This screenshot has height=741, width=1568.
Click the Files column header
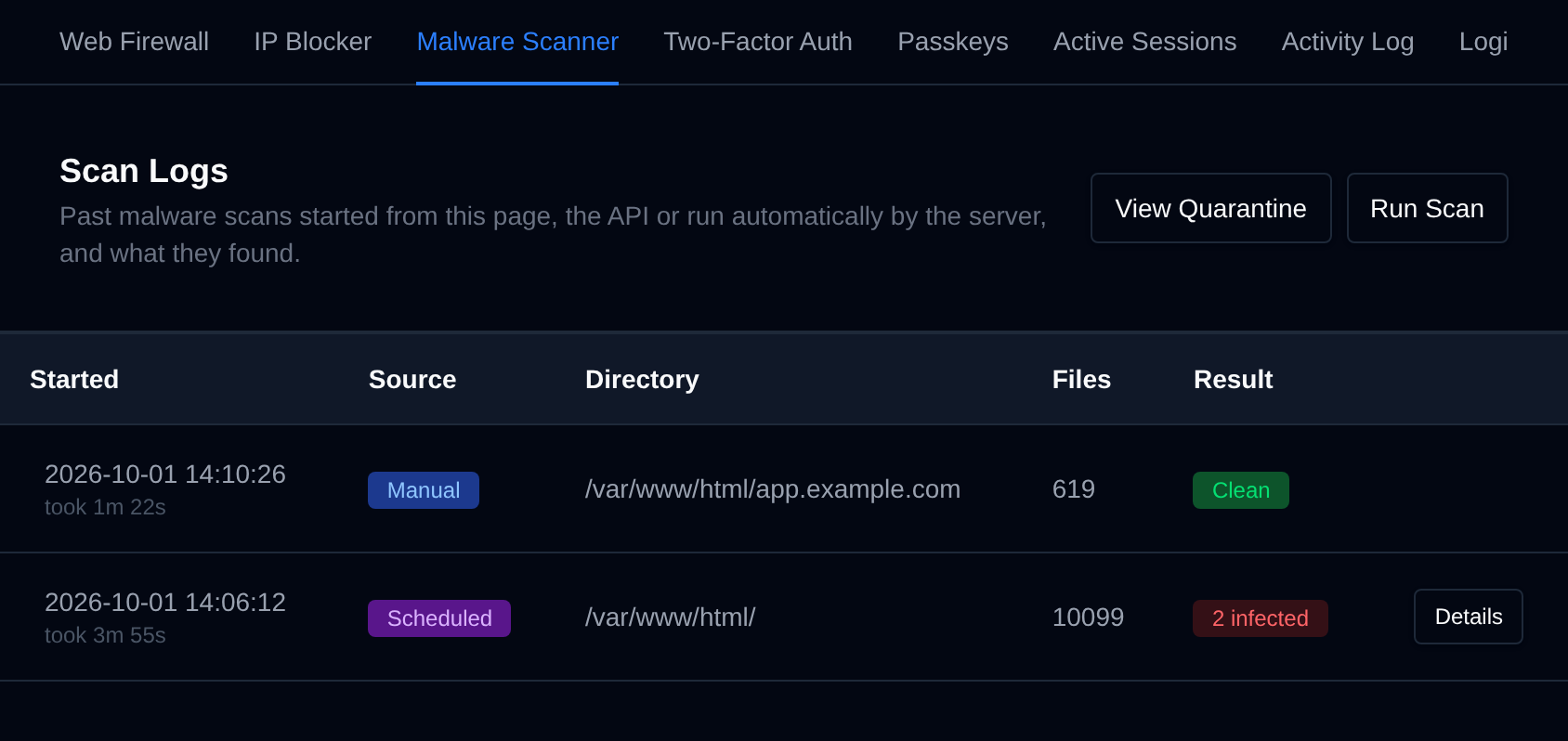[x=1081, y=379]
